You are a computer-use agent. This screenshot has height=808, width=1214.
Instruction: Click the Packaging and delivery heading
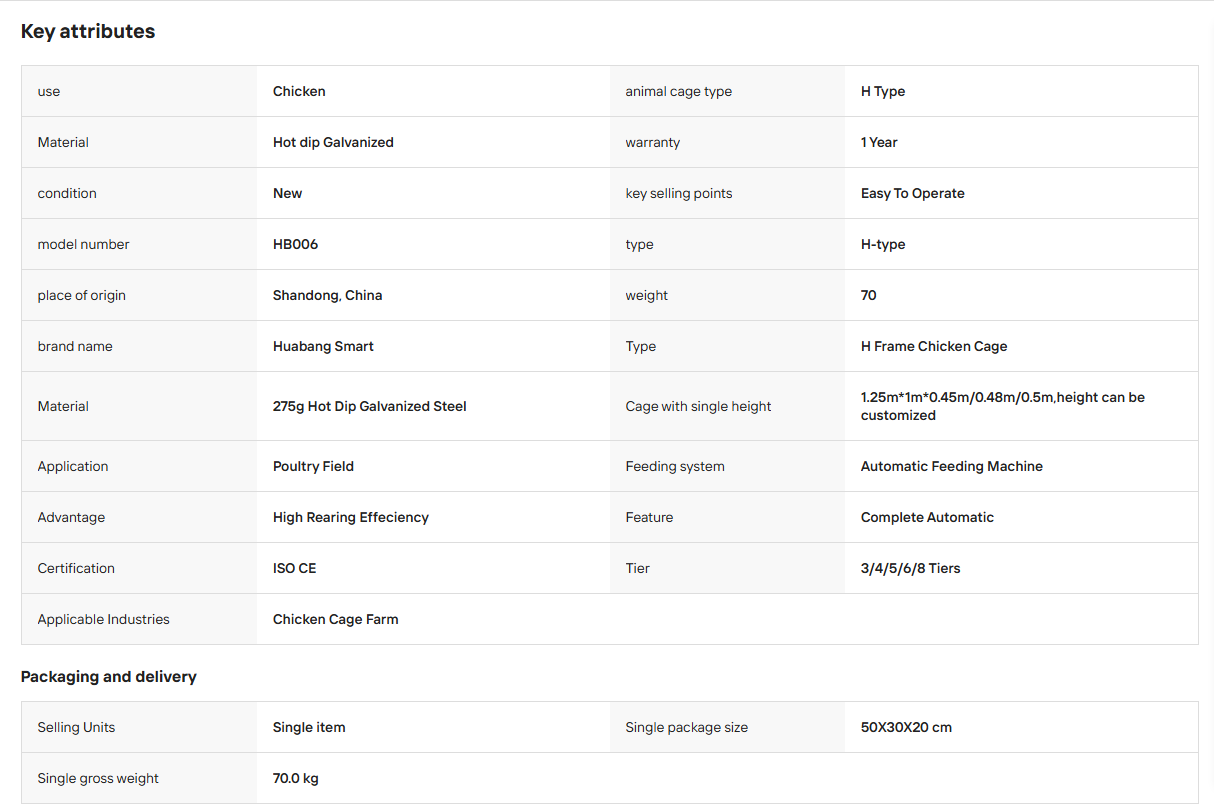click(109, 677)
